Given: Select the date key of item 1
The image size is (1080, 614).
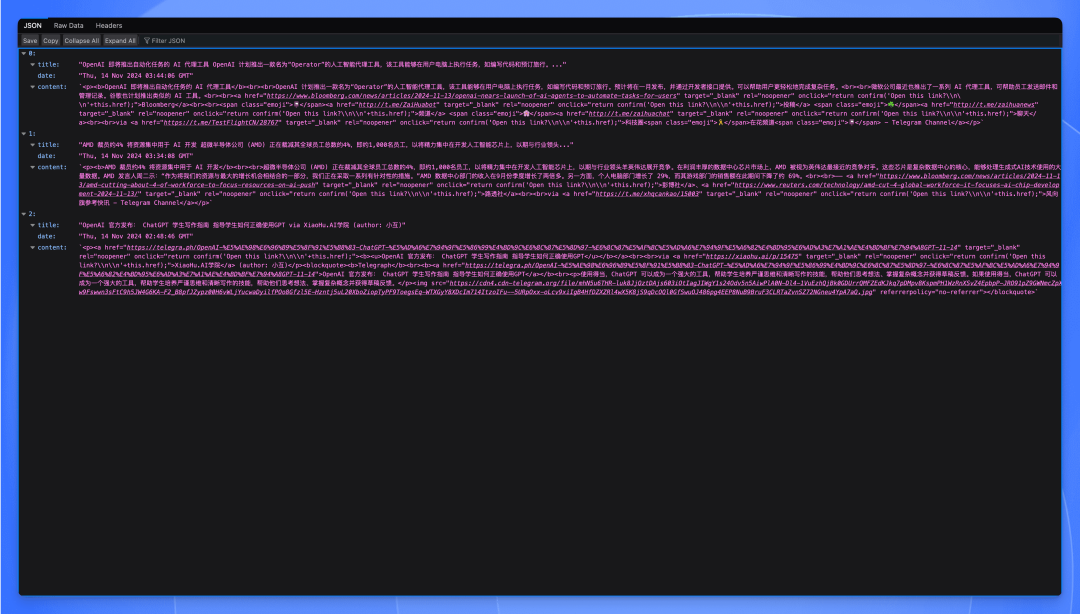Looking at the screenshot, I should pyautogui.click(x=46, y=156).
